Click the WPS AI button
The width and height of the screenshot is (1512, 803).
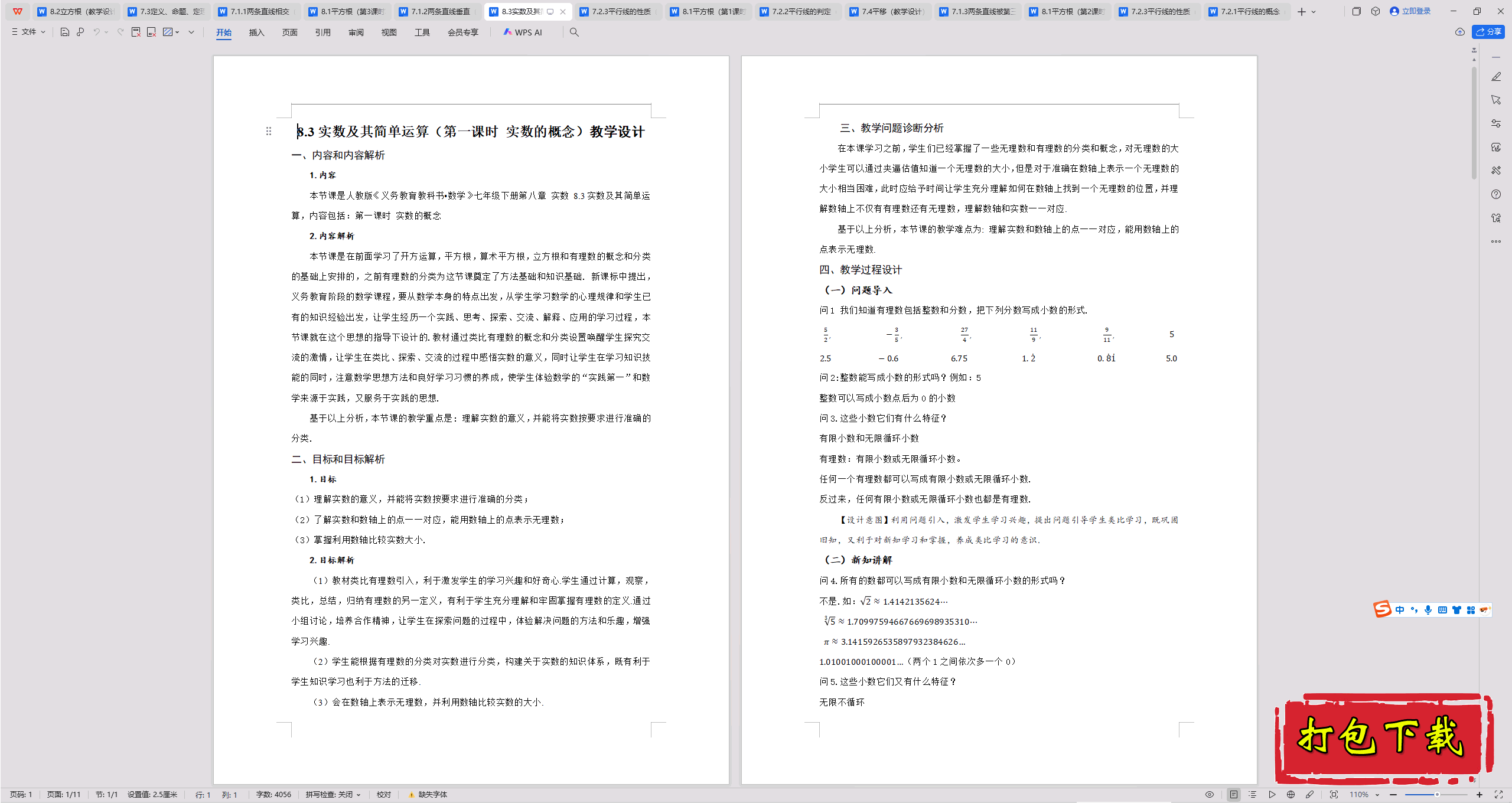[523, 32]
